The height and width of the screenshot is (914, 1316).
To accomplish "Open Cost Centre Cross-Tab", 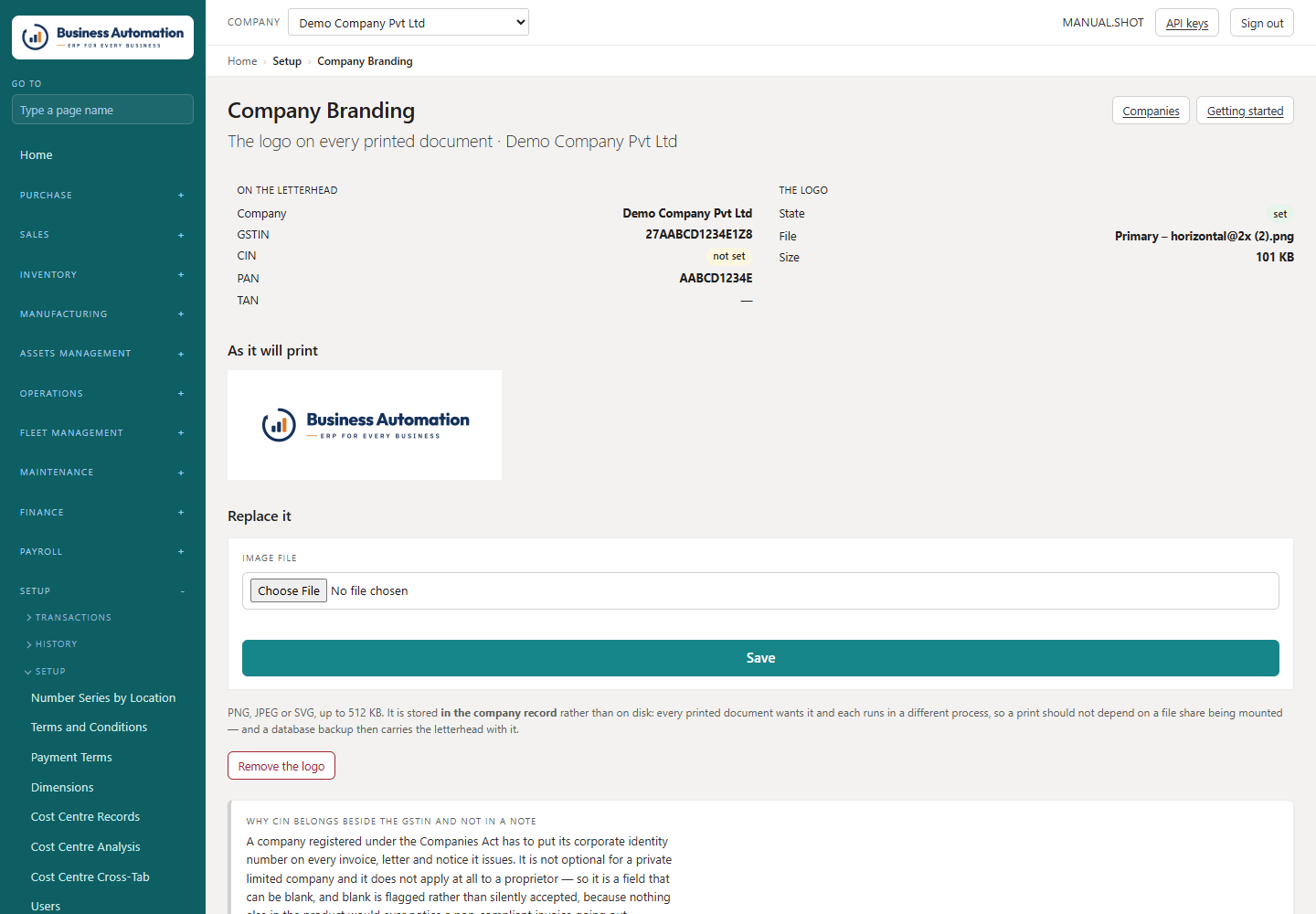I will pyautogui.click(x=90, y=877).
